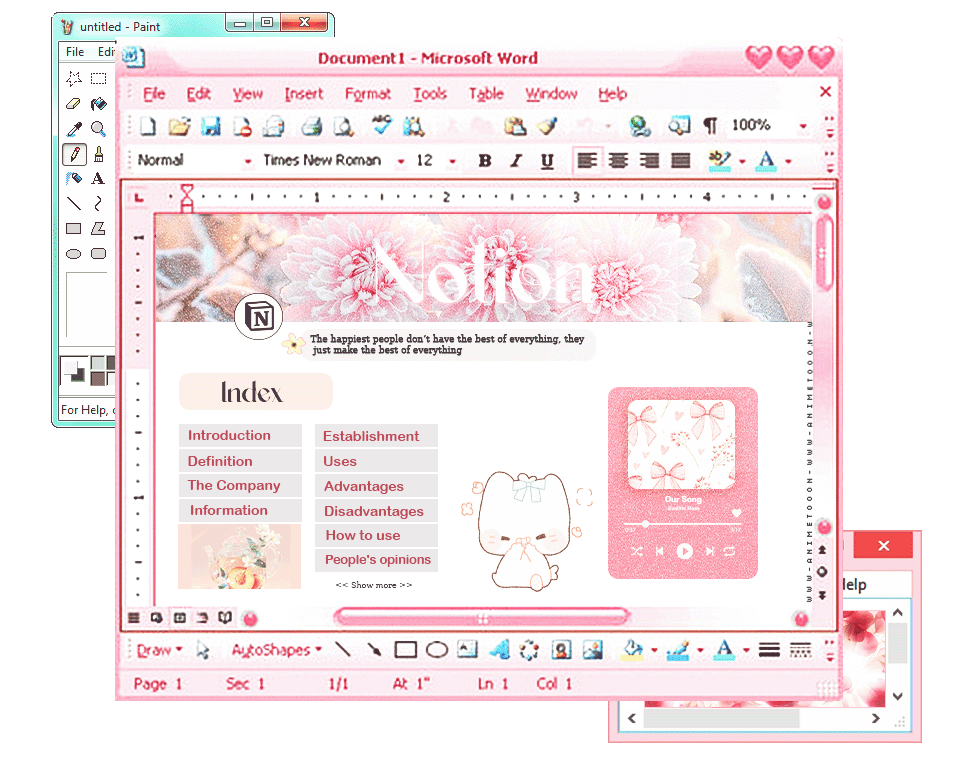
Task: Click the Insert Clip Art icon
Action: [561, 649]
